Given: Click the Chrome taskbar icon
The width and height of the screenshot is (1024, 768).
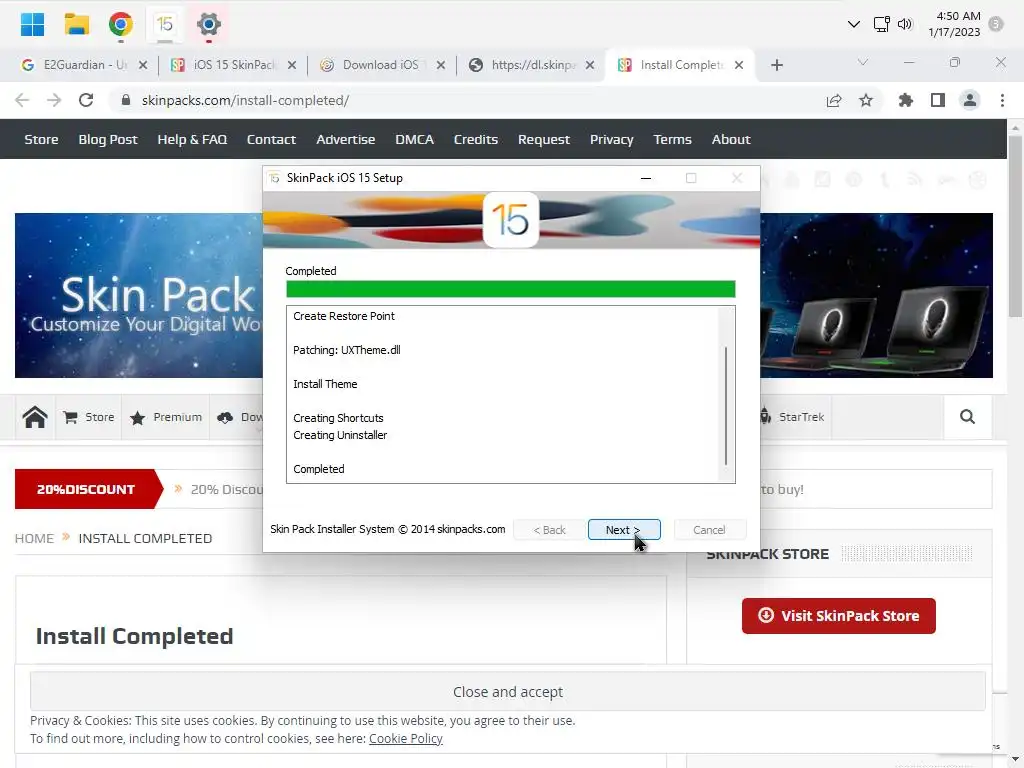Looking at the screenshot, I should 121,25.
